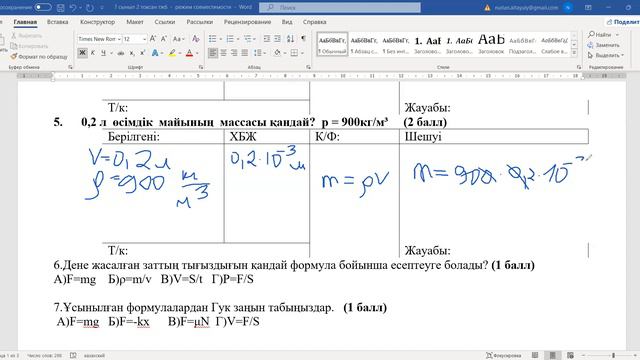Toggle Bold Ж formatting

82,53
